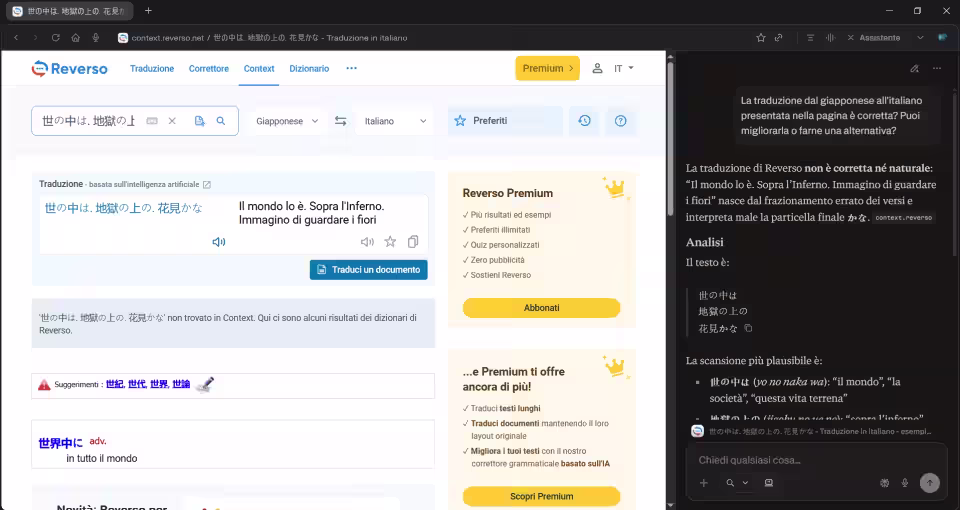Screen dimensions: 960x510
Task: Click the suggestion link 世代
Action: click(137, 384)
